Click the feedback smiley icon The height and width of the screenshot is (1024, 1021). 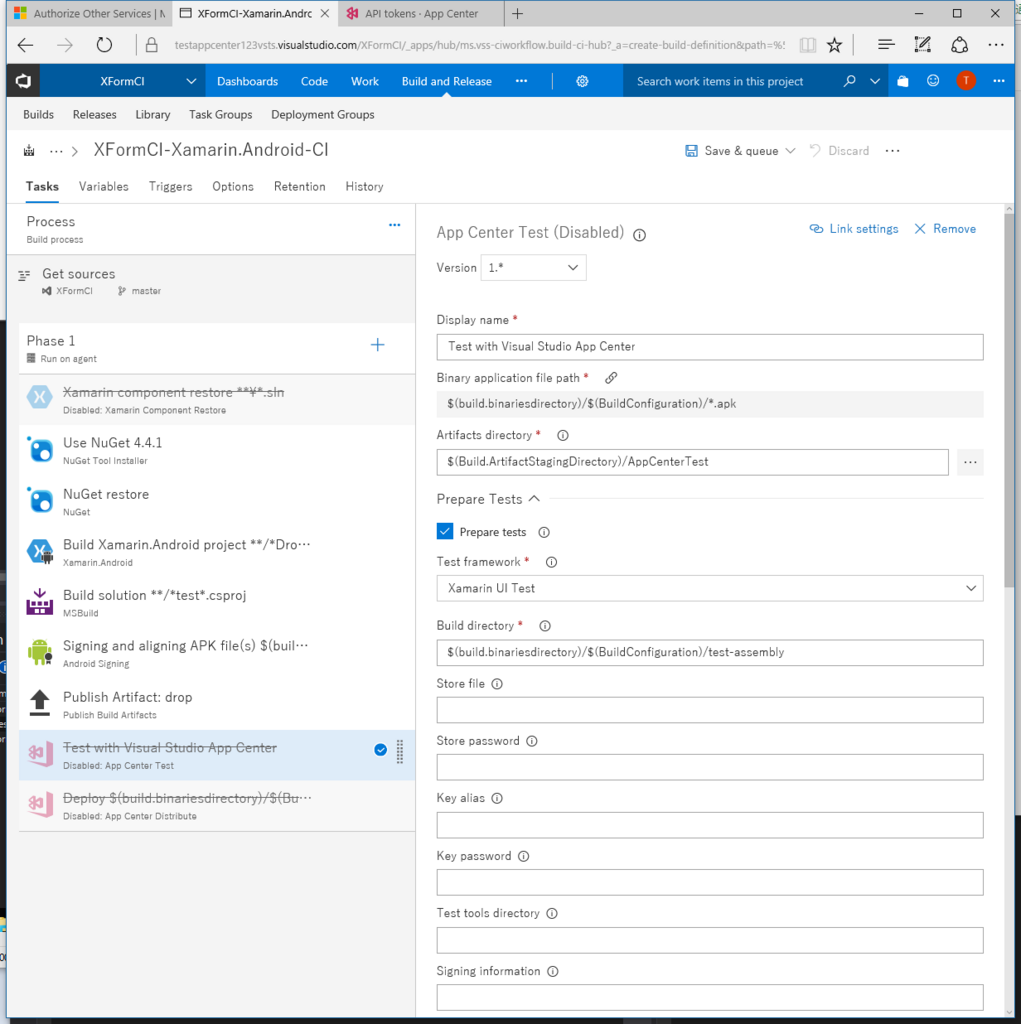tap(933, 81)
